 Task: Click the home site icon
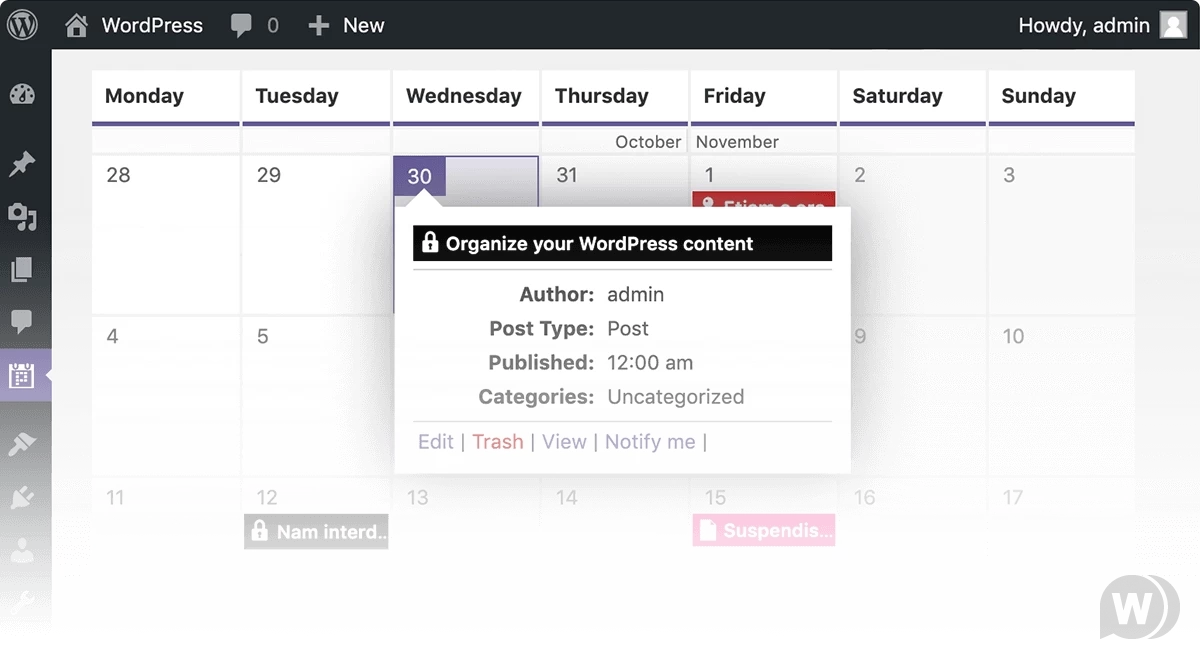pyautogui.click(x=76, y=25)
